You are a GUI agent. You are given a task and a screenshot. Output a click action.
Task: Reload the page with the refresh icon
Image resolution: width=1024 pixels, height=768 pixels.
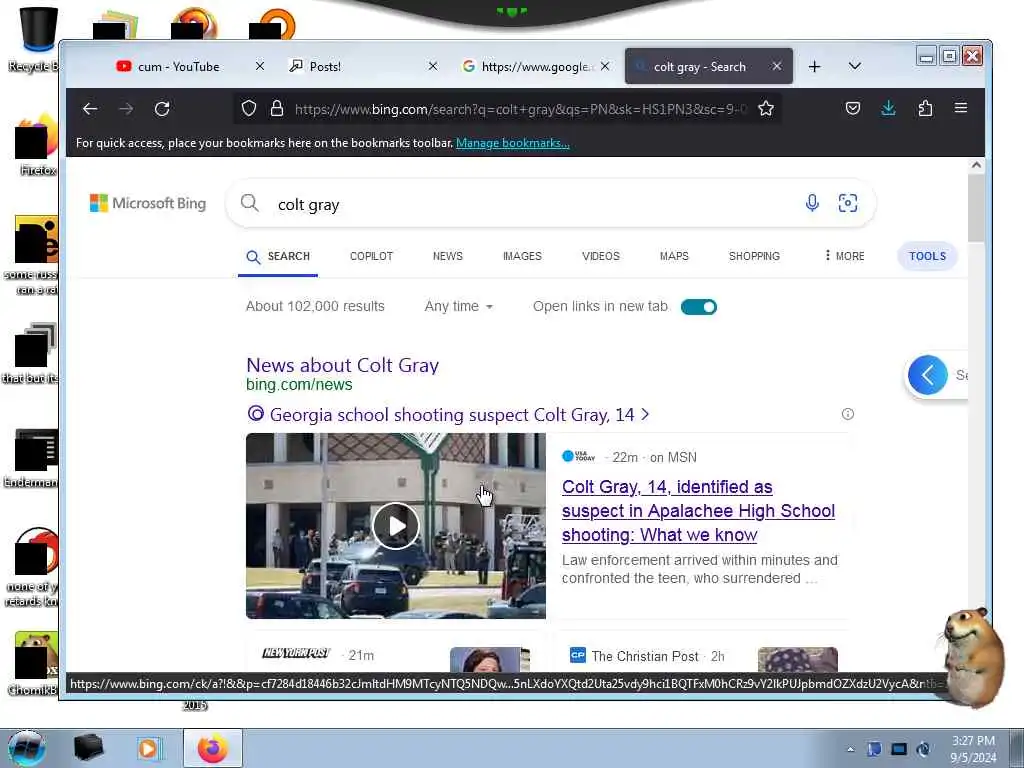(x=162, y=109)
